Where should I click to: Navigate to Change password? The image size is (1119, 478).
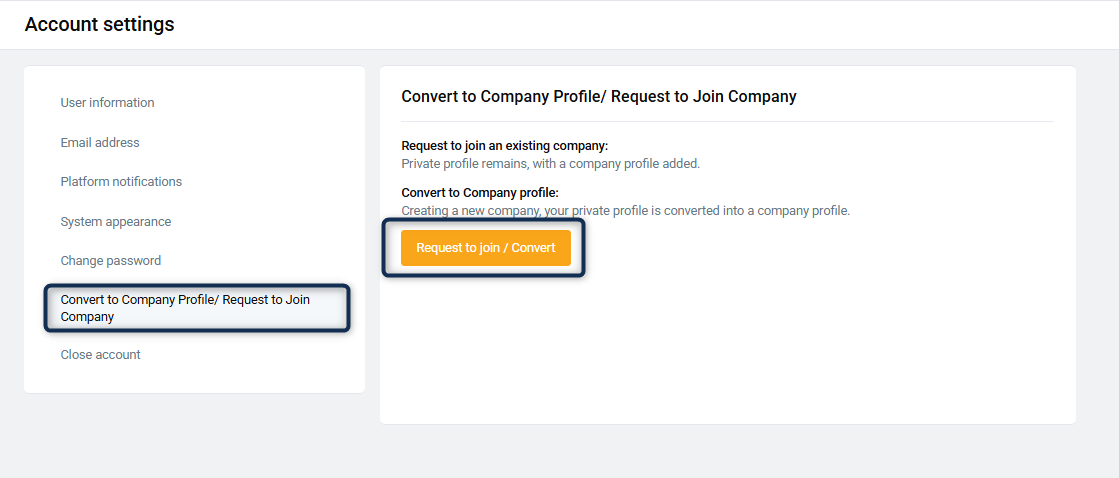(x=110, y=261)
